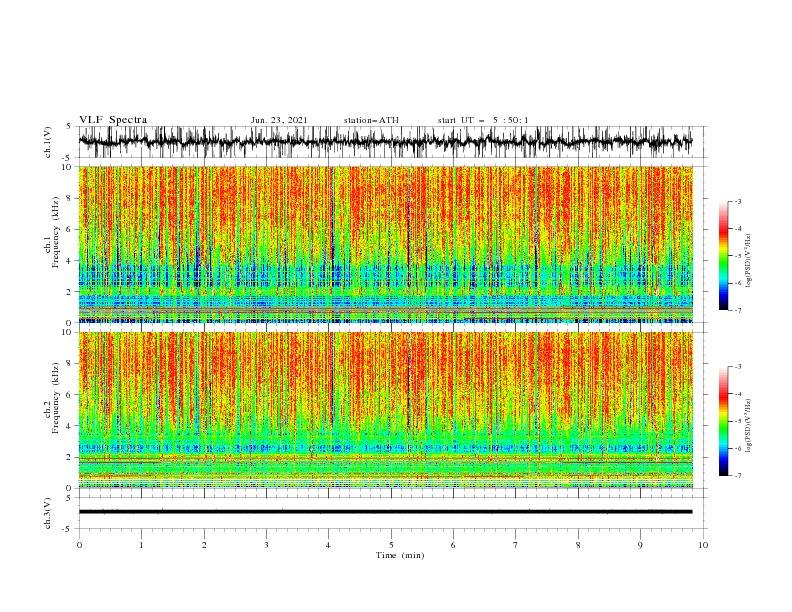792x612 pixels.
Task: Click time axis tick label "5"
Action: 391,545
